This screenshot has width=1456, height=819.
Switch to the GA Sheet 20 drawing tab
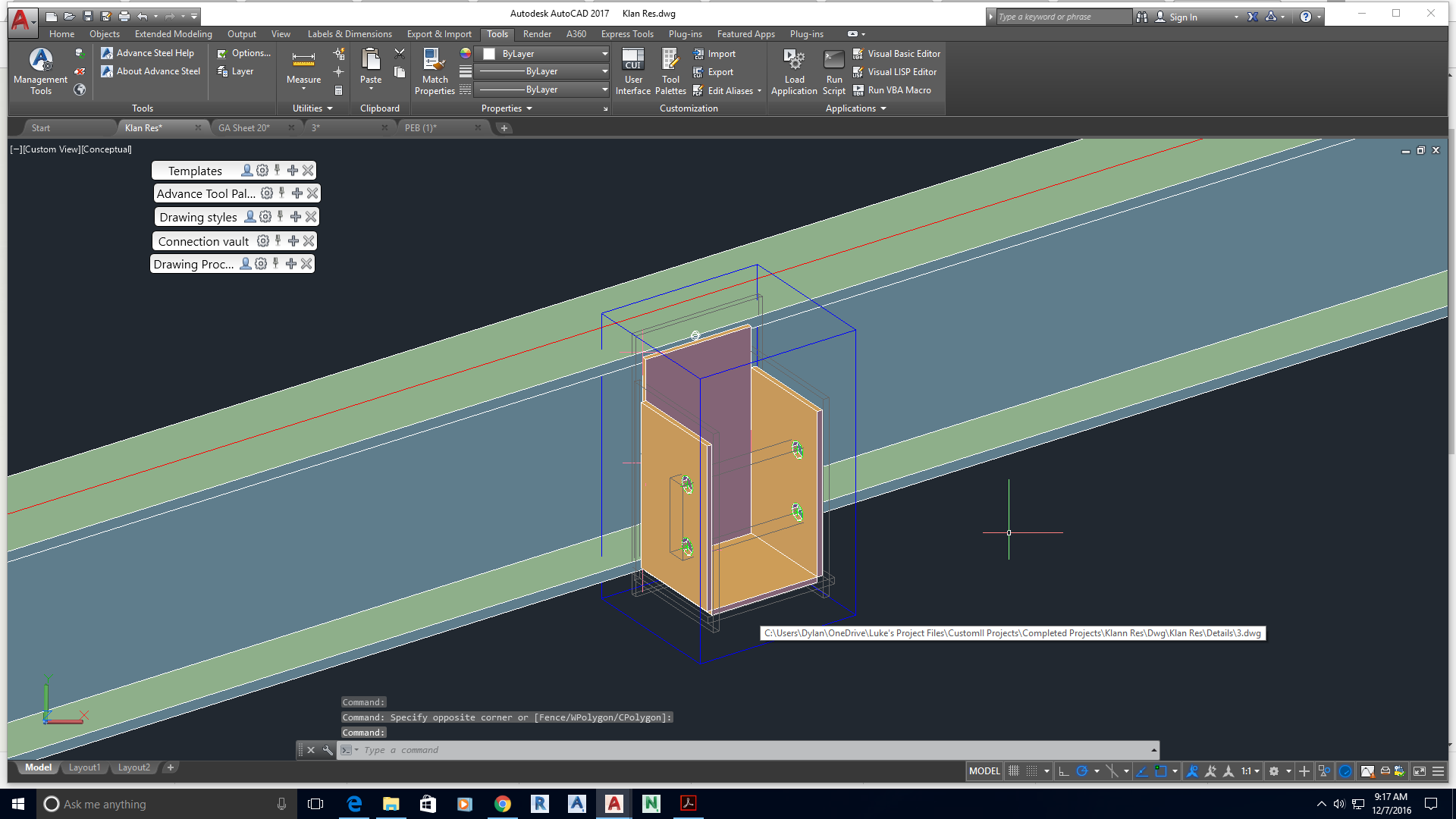[244, 127]
